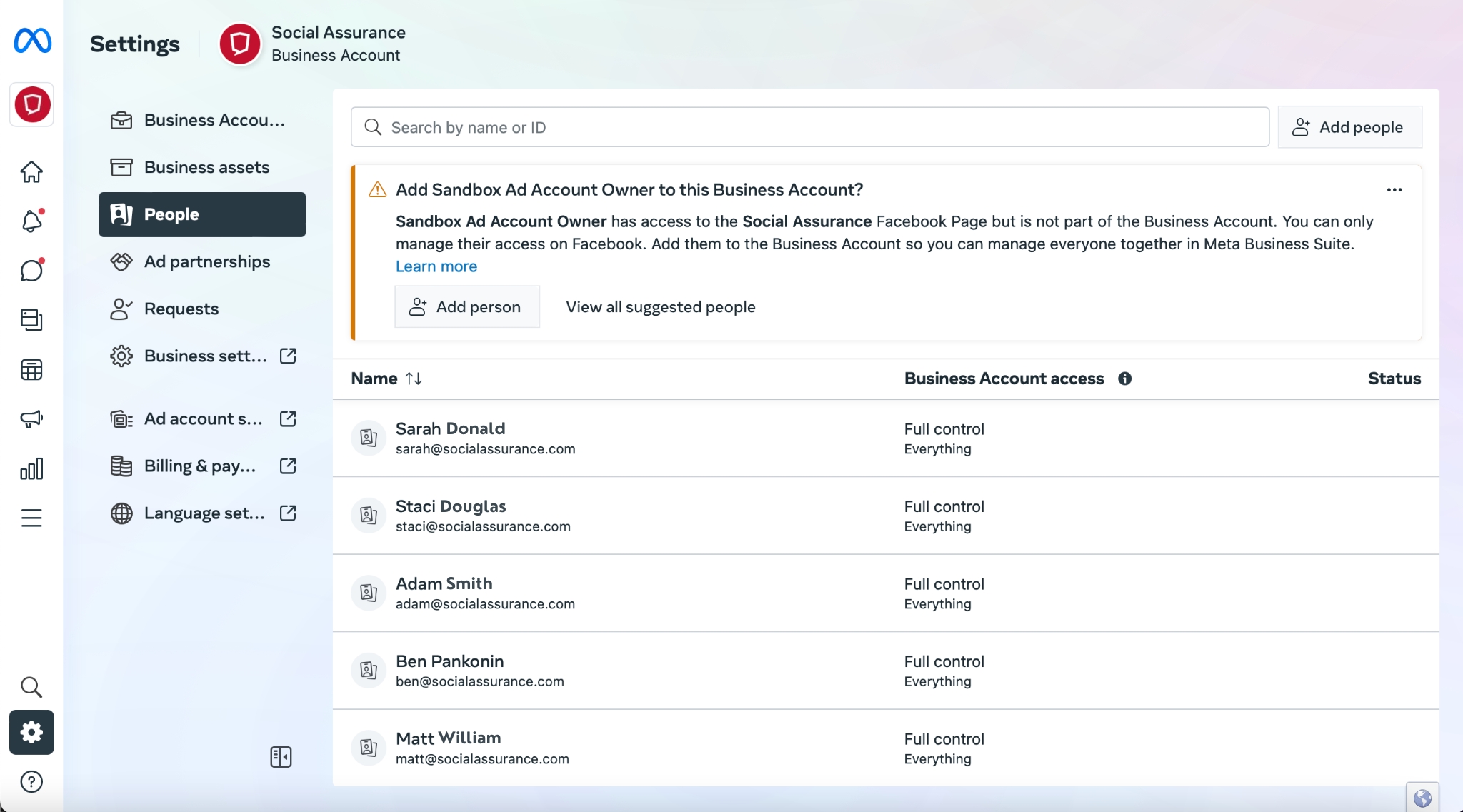The width and height of the screenshot is (1463, 812).
Task: Open the Inbox chat icon
Action: (31, 270)
